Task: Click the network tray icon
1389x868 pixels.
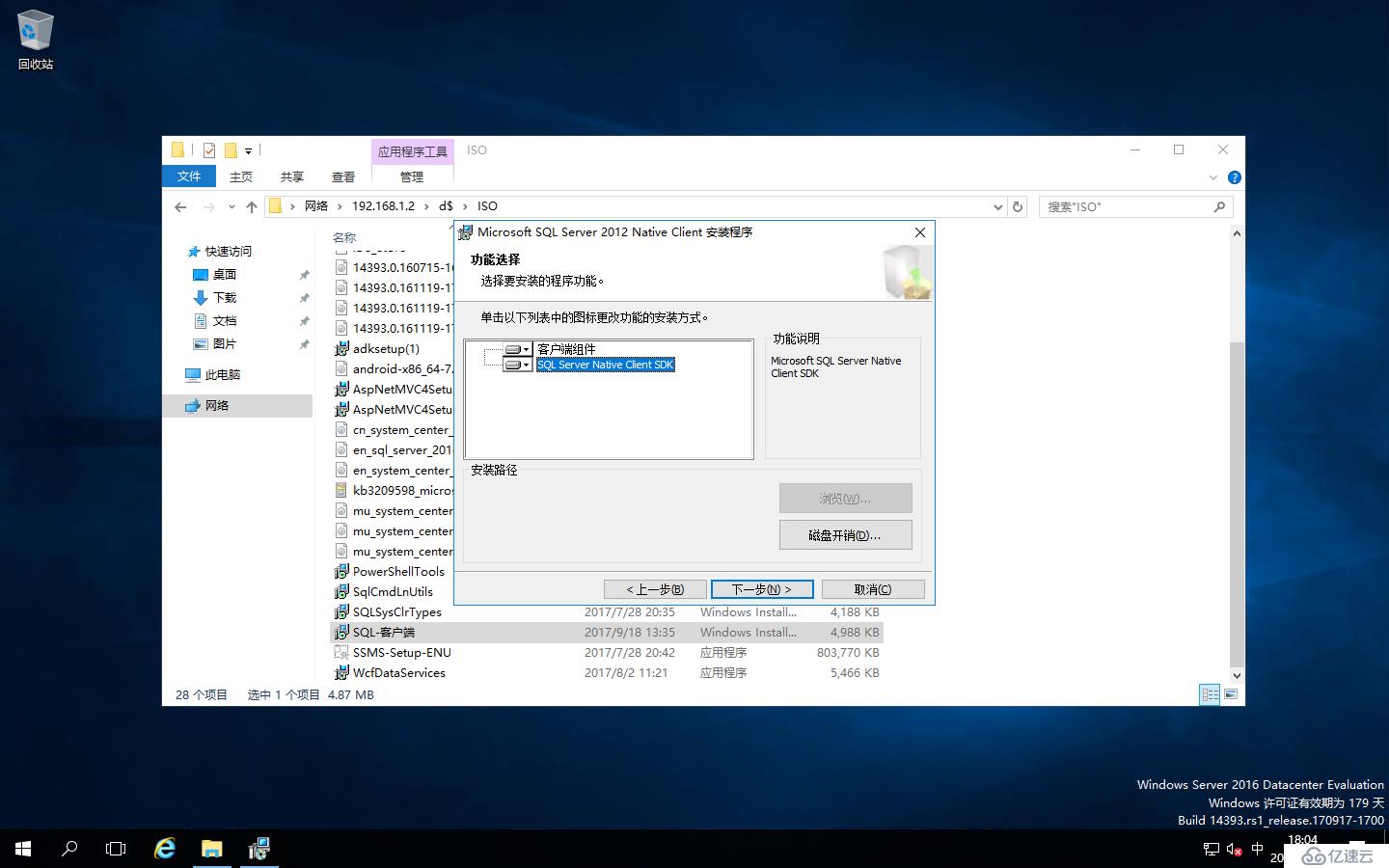Action: (1212, 849)
